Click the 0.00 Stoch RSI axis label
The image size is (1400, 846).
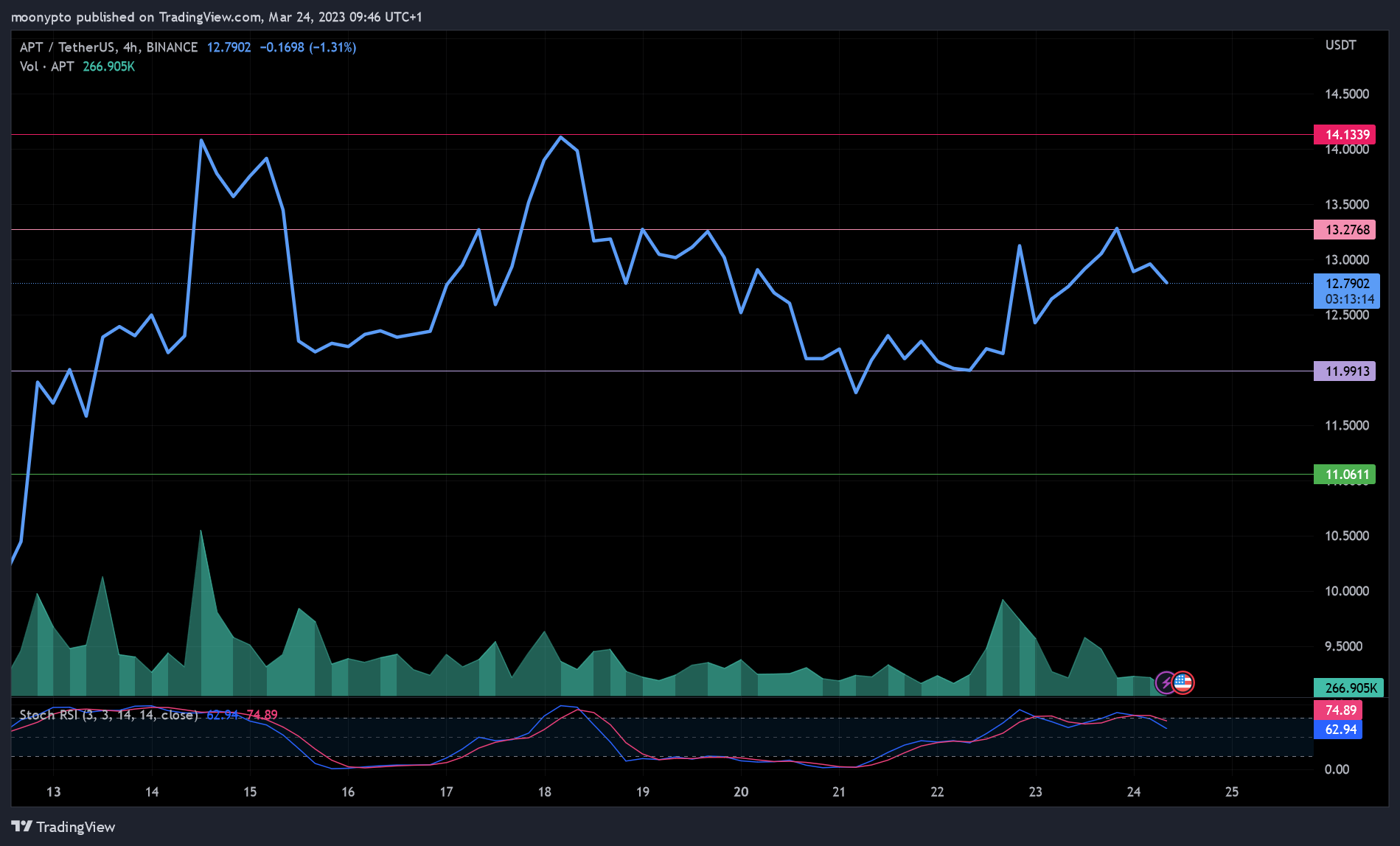point(1337,769)
